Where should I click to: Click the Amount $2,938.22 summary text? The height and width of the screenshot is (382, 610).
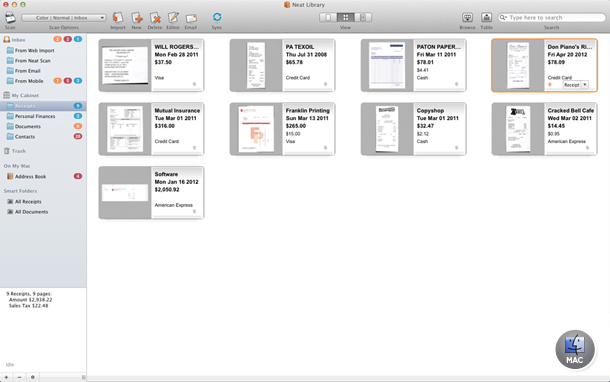pos(30,300)
